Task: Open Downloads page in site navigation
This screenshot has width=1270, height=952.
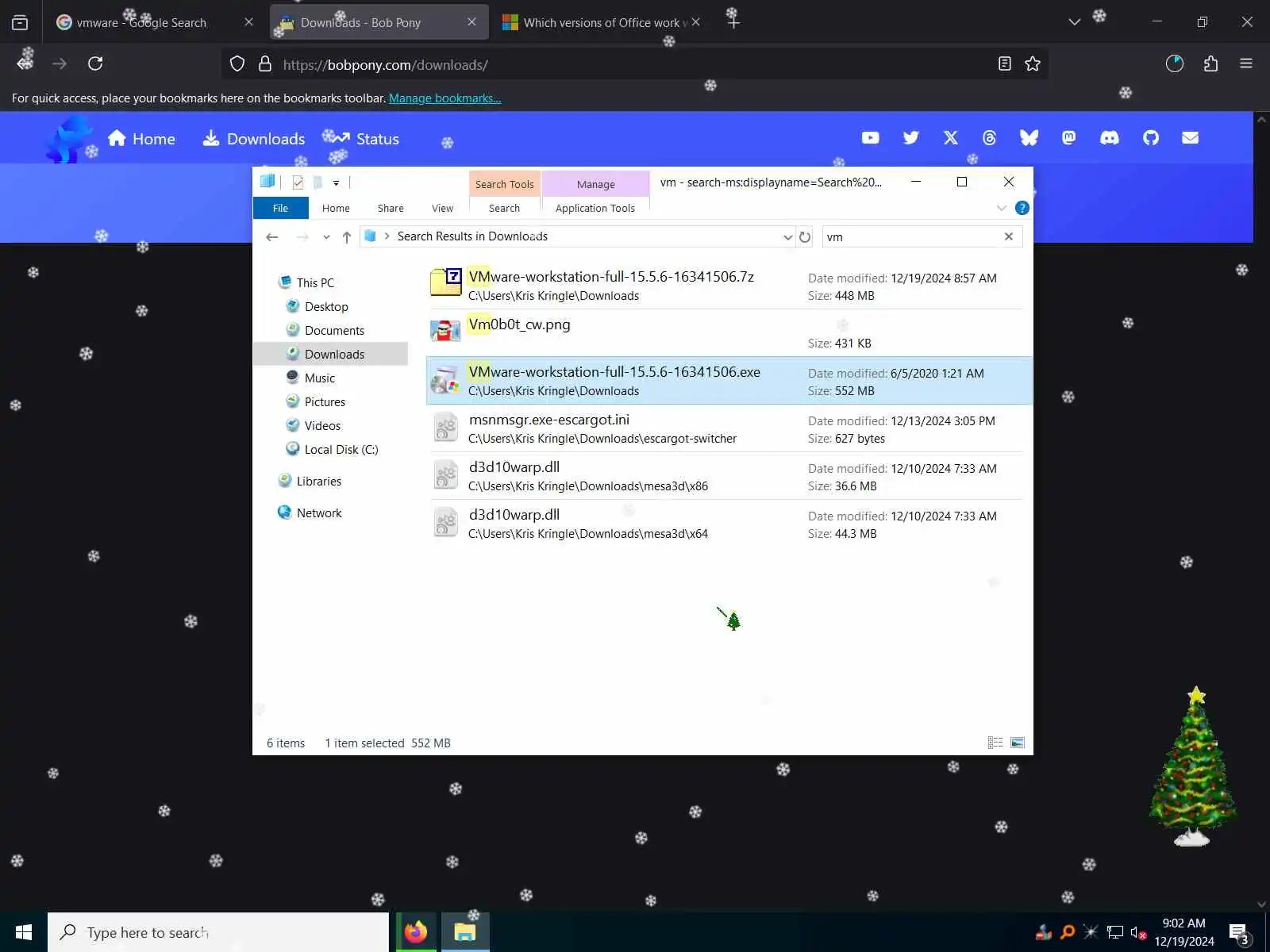Action: [254, 139]
